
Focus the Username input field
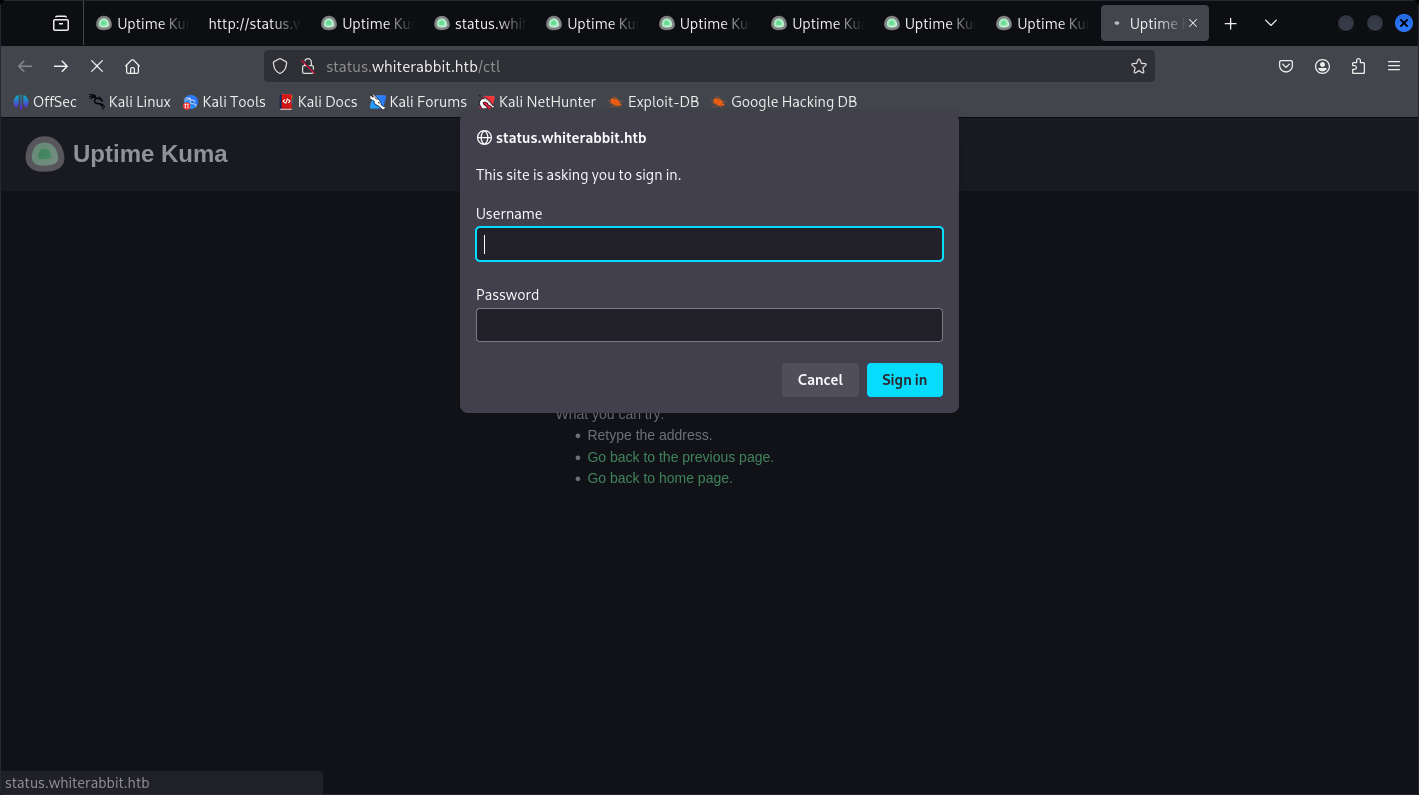[x=709, y=244]
